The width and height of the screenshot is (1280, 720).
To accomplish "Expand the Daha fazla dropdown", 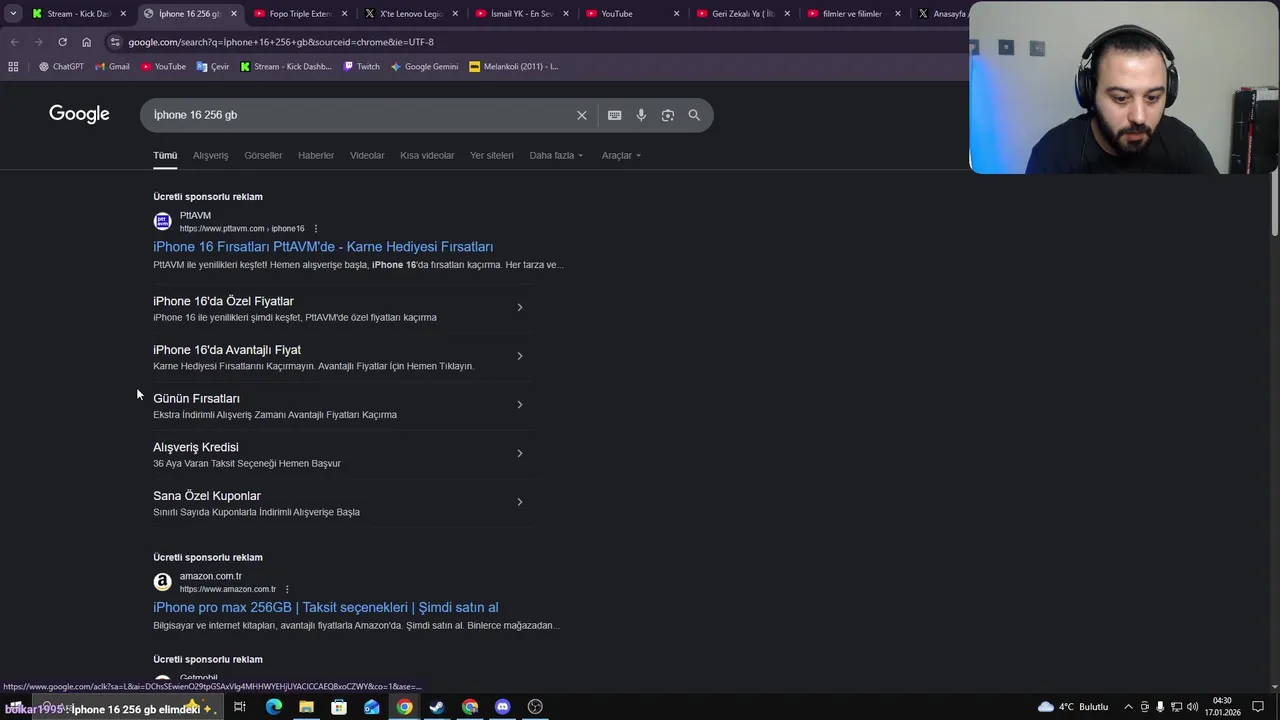I will click(556, 155).
